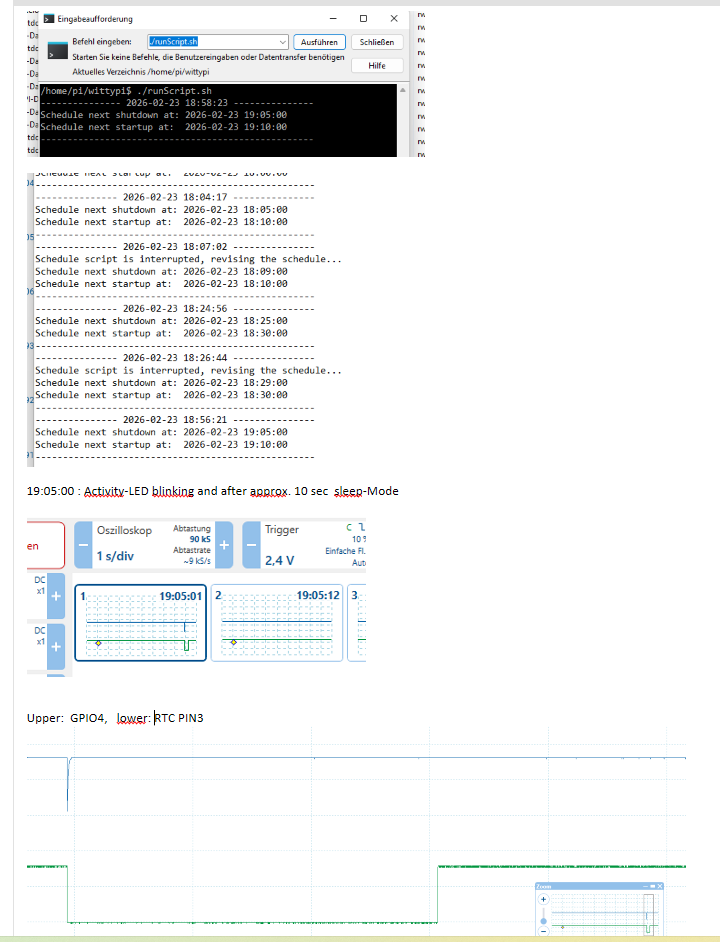Click the log timestamp '2026-02-23 18:26:44'
The image size is (720, 942).
pyautogui.click(x=175, y=357)
